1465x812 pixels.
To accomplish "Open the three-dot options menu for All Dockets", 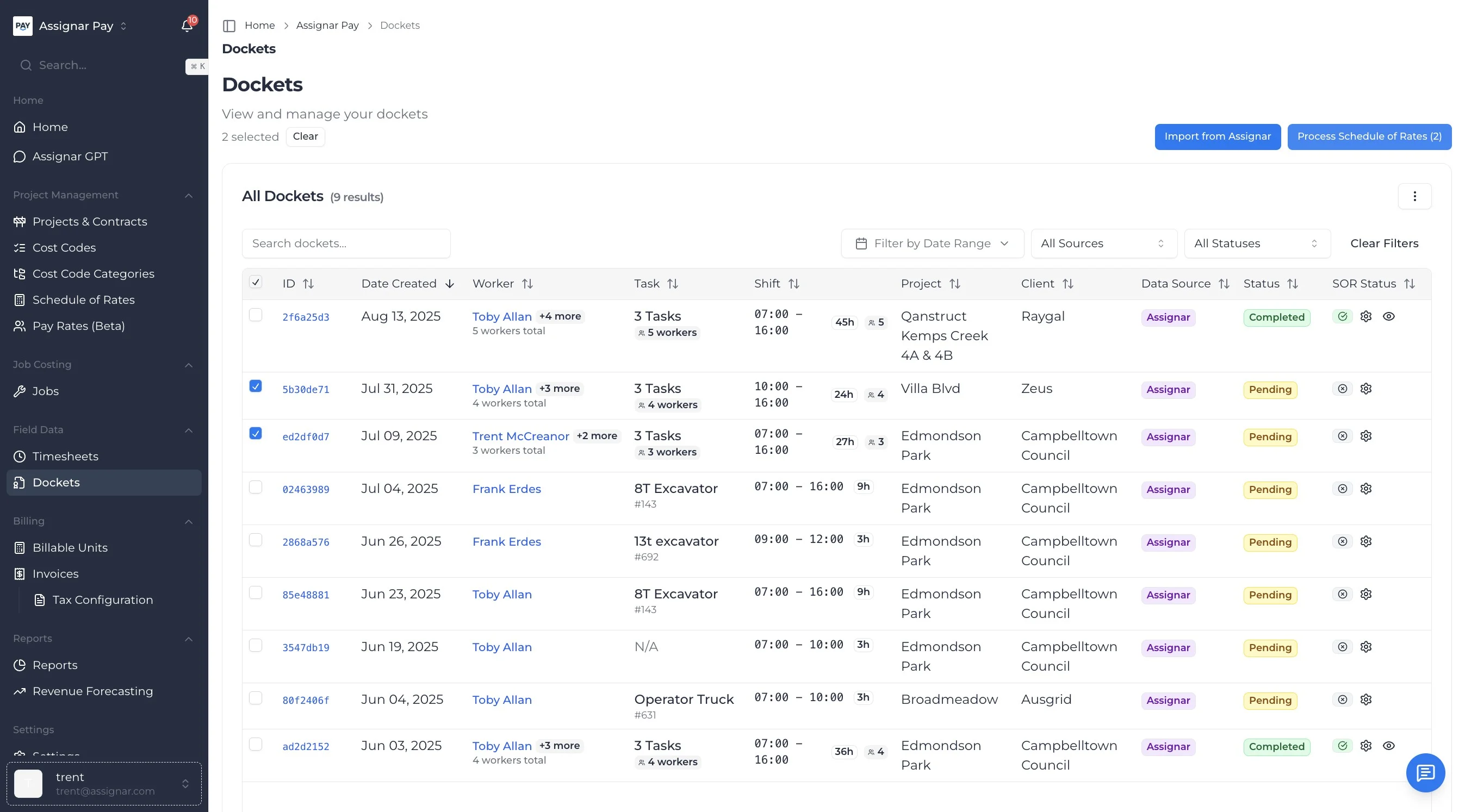I will click(1414, 197).
